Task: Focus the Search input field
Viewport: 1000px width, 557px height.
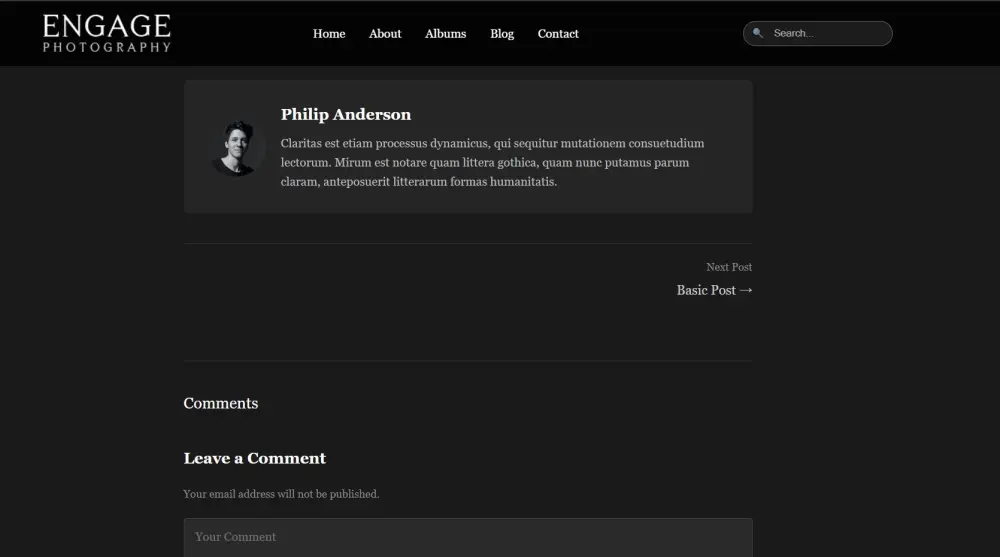Action: point(826,34)
